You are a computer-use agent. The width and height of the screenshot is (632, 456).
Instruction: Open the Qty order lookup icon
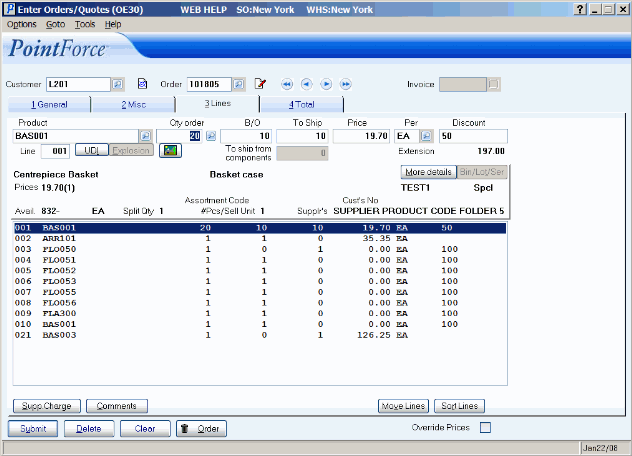coord(211,136)
